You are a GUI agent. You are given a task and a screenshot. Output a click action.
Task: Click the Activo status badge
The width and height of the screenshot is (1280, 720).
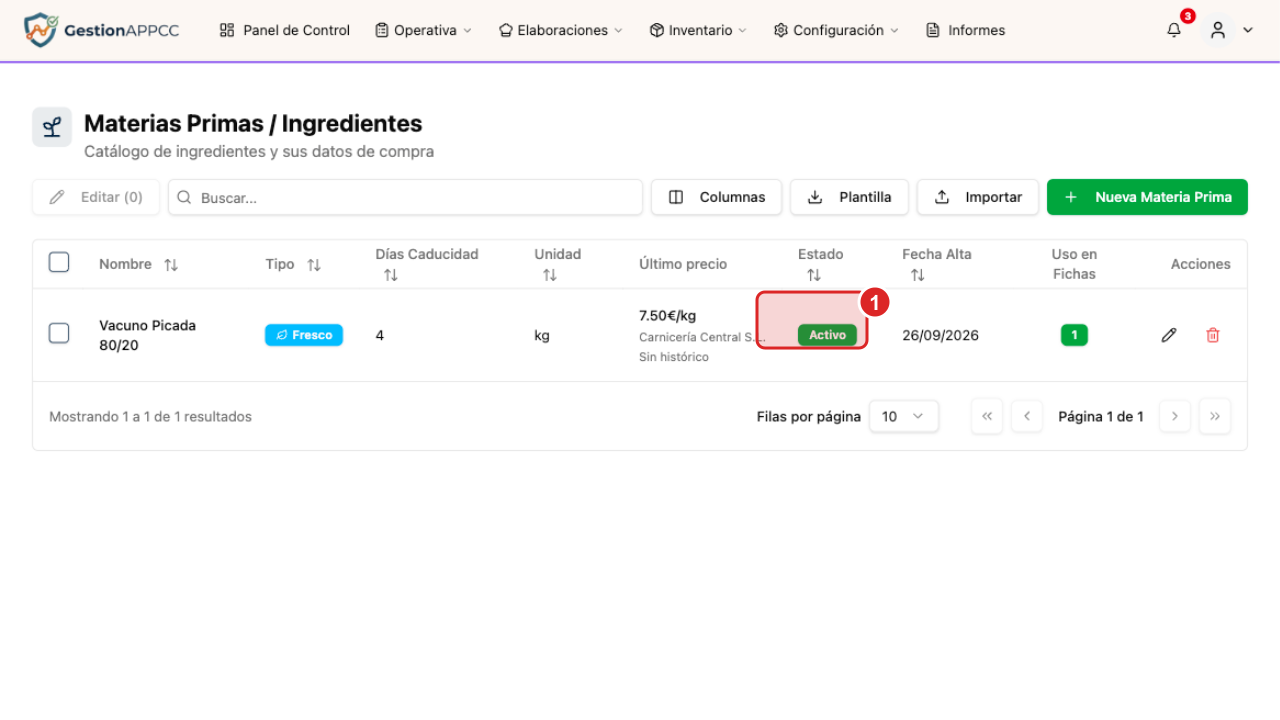(x=827, y=335)
